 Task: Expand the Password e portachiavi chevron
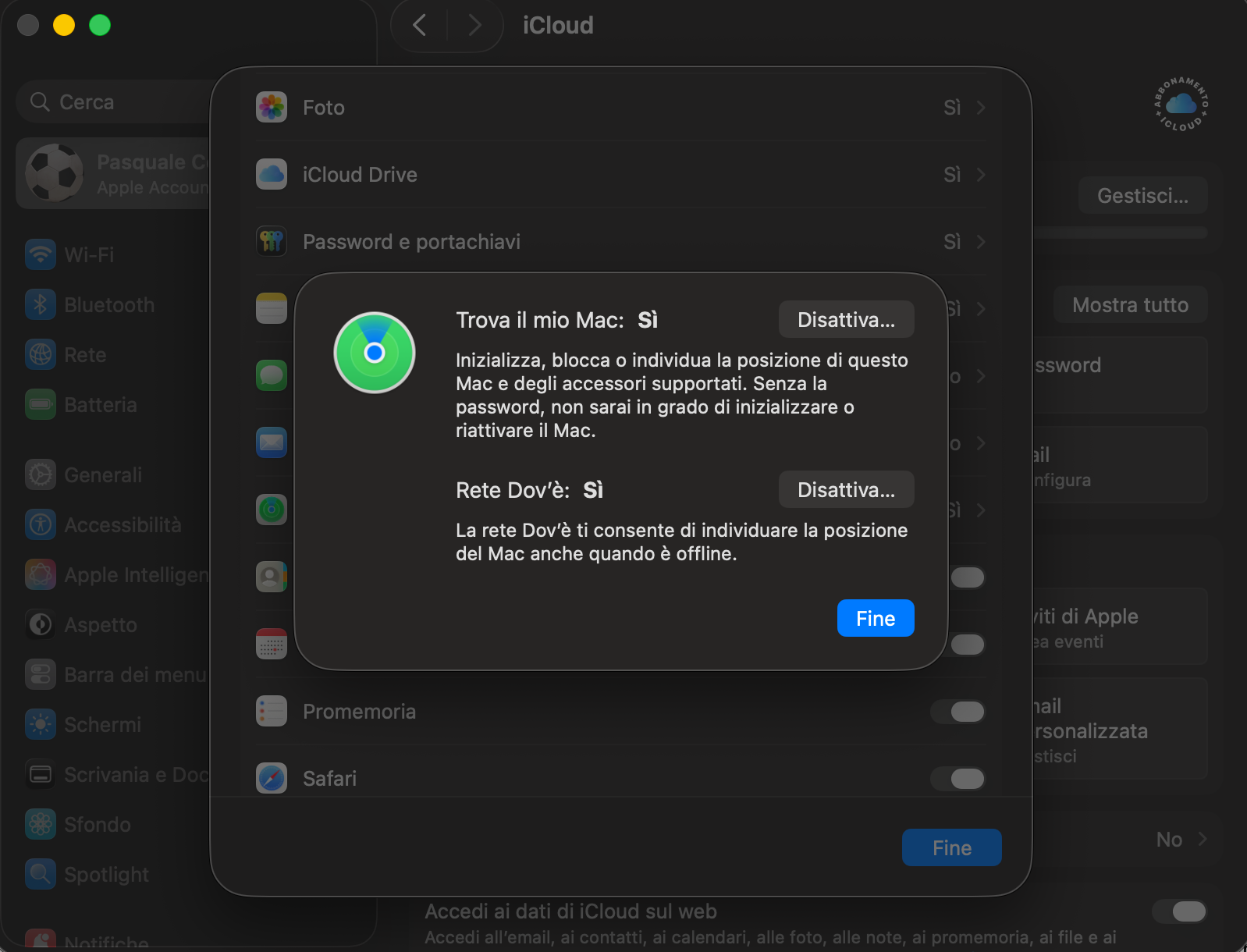tap(981, 241)
